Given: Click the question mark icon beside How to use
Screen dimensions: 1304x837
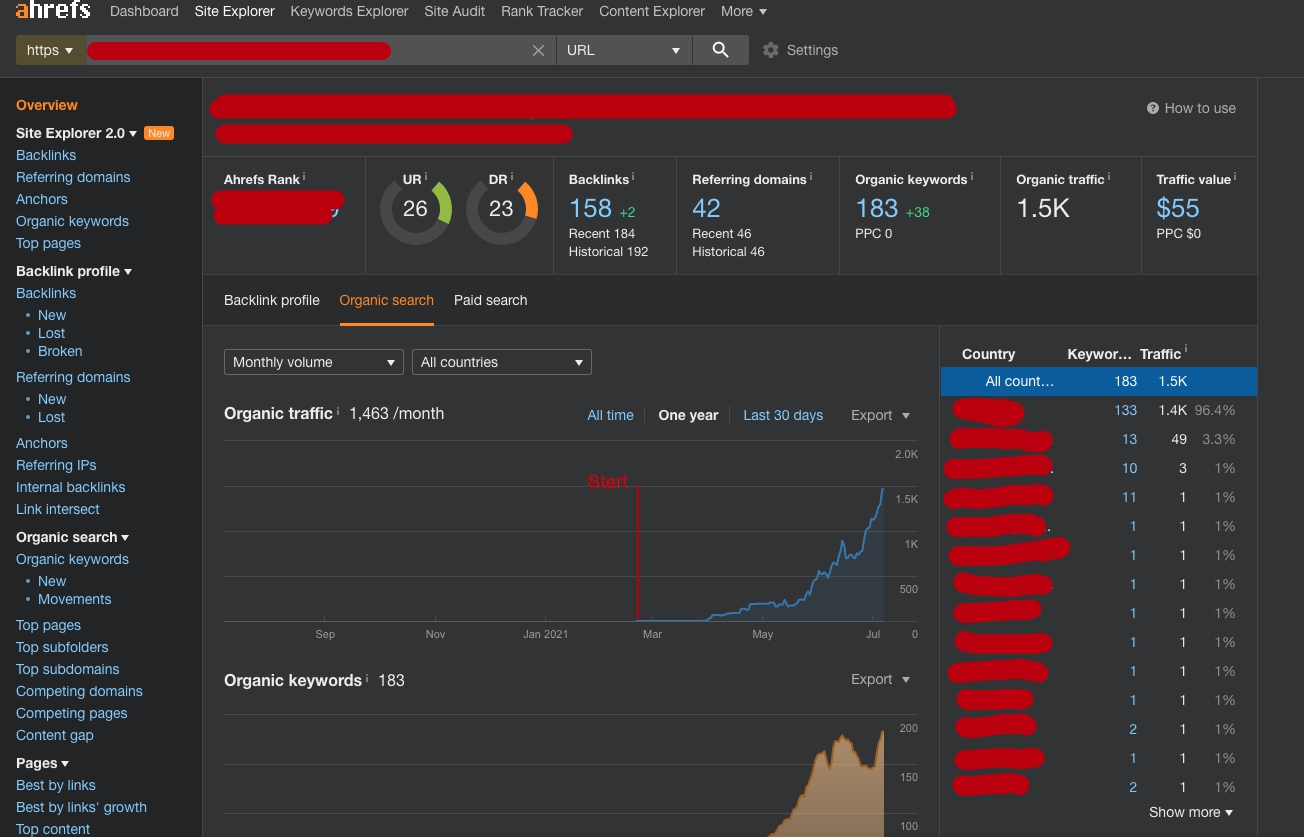Looking at the screenshot, I should click(x=1153, y=108).
